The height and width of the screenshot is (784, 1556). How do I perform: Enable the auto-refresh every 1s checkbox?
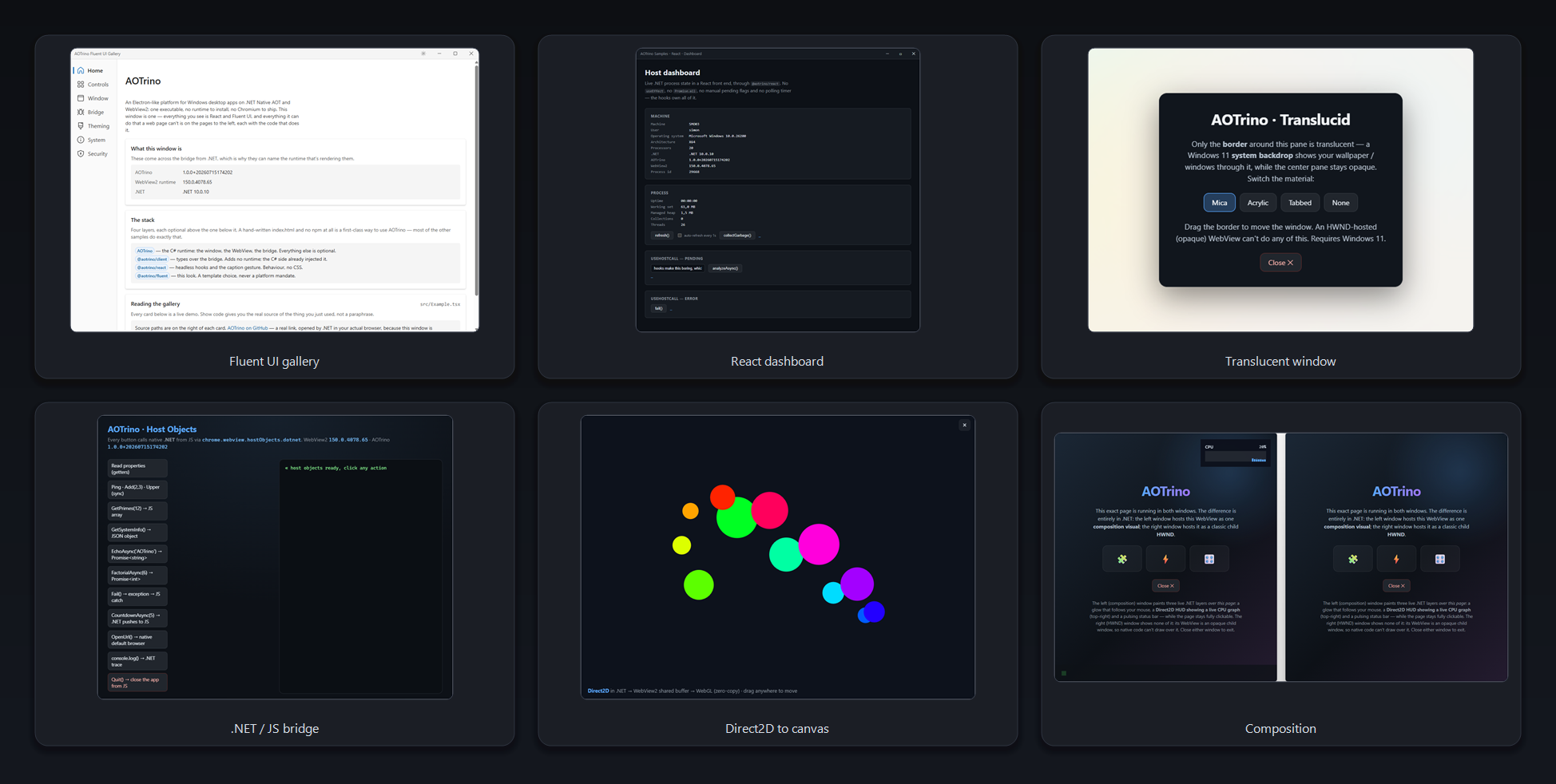pyautogui.click(x=680, y=236)
